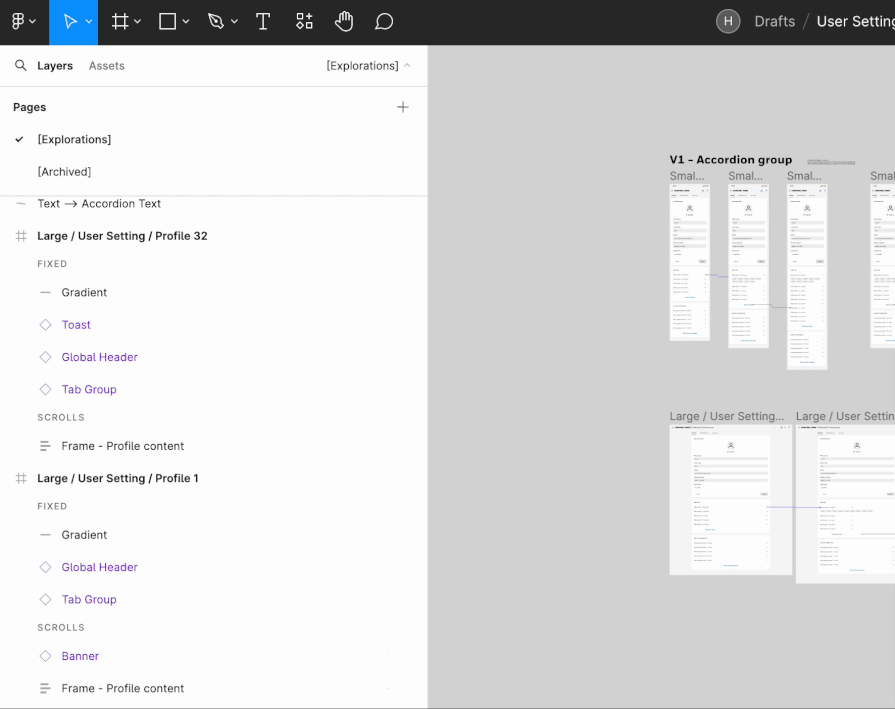Open the shape tools dropdown arrow

186,22
